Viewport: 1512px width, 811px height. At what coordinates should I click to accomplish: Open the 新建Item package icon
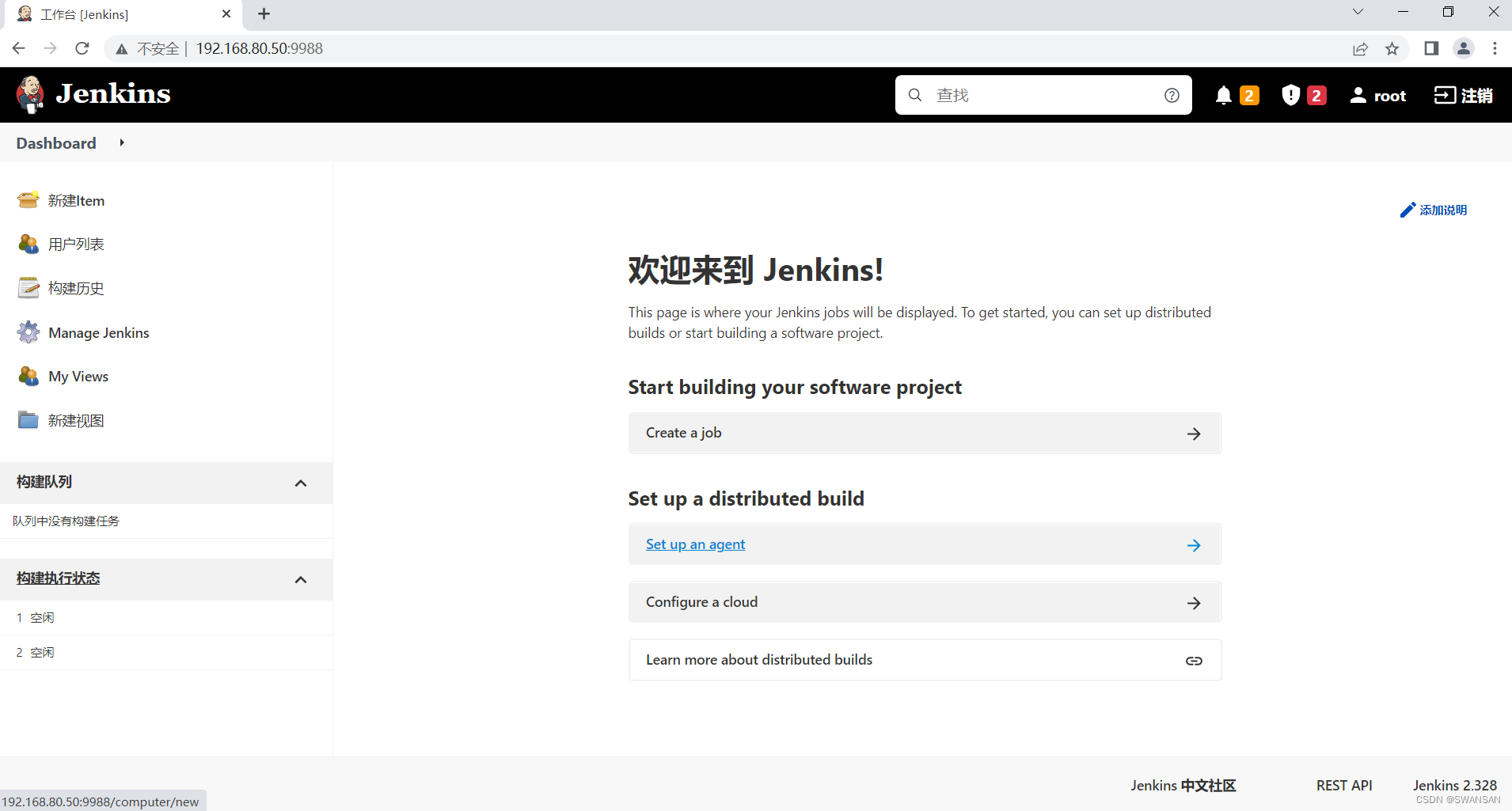(x=28, y=200)
